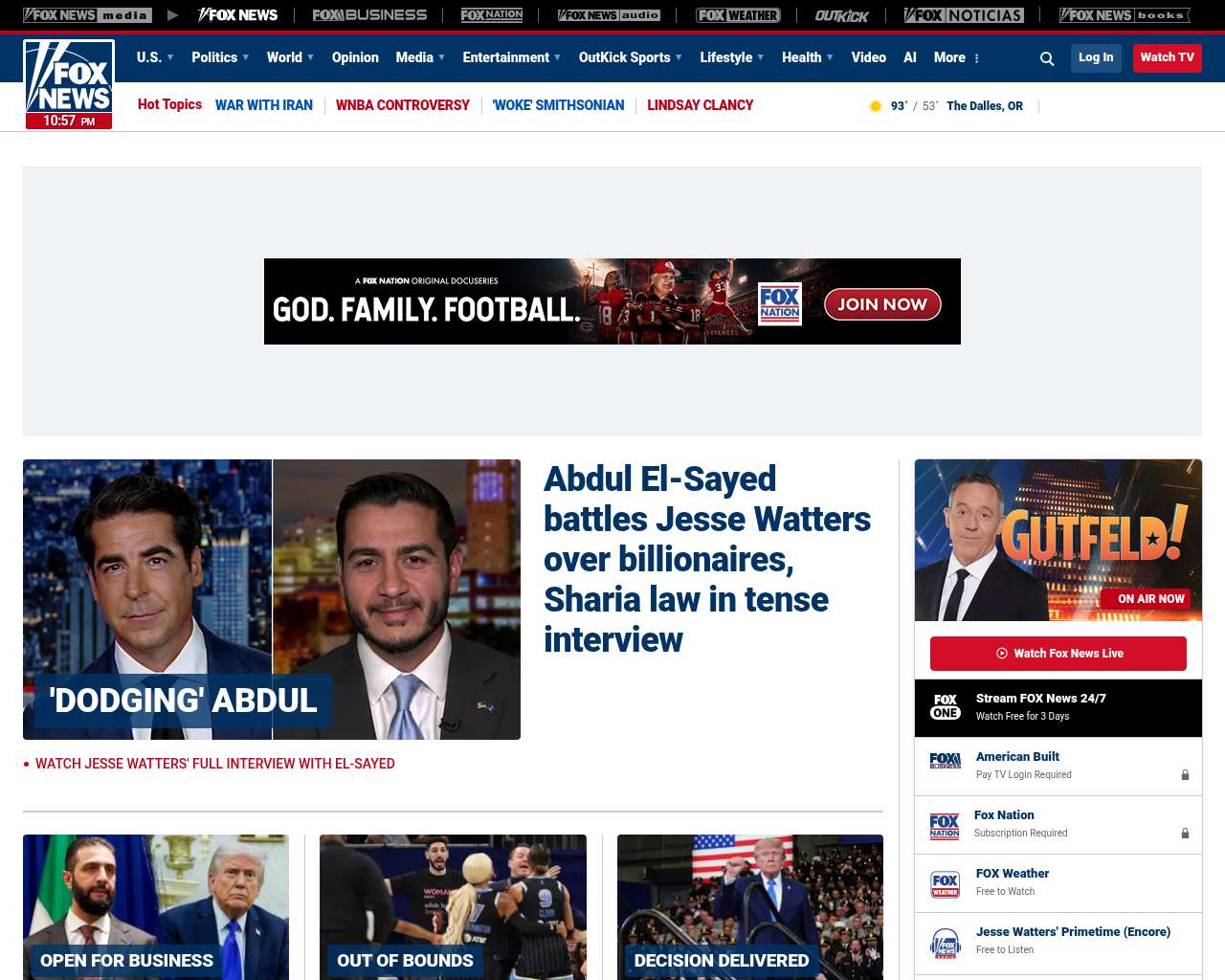Click the Log In button

1096,57
